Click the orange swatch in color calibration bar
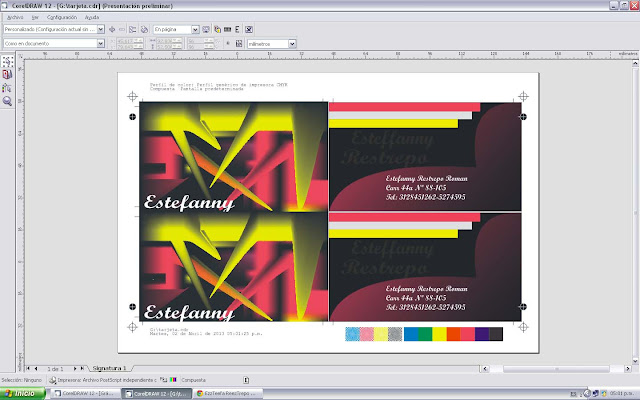The image size is (640, 400). [x=453, y=334]
